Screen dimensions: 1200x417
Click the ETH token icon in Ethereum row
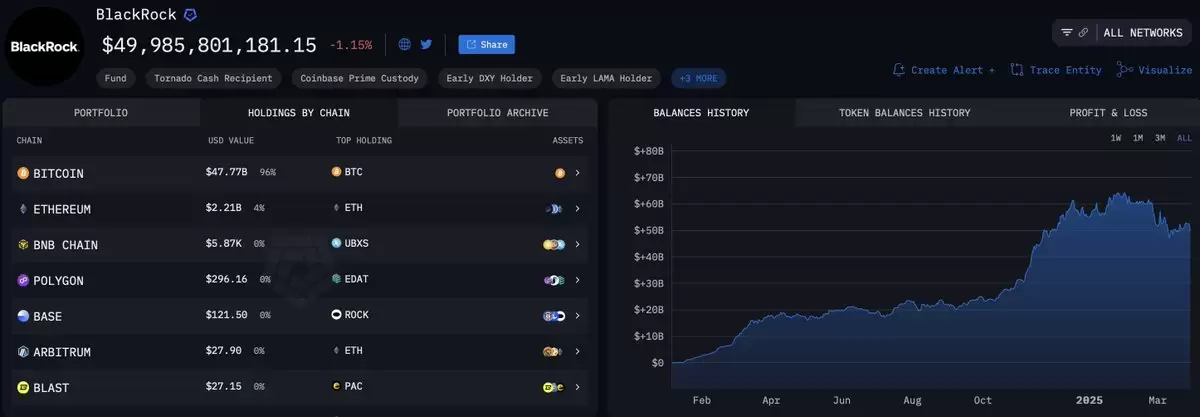tap(336, 208)
